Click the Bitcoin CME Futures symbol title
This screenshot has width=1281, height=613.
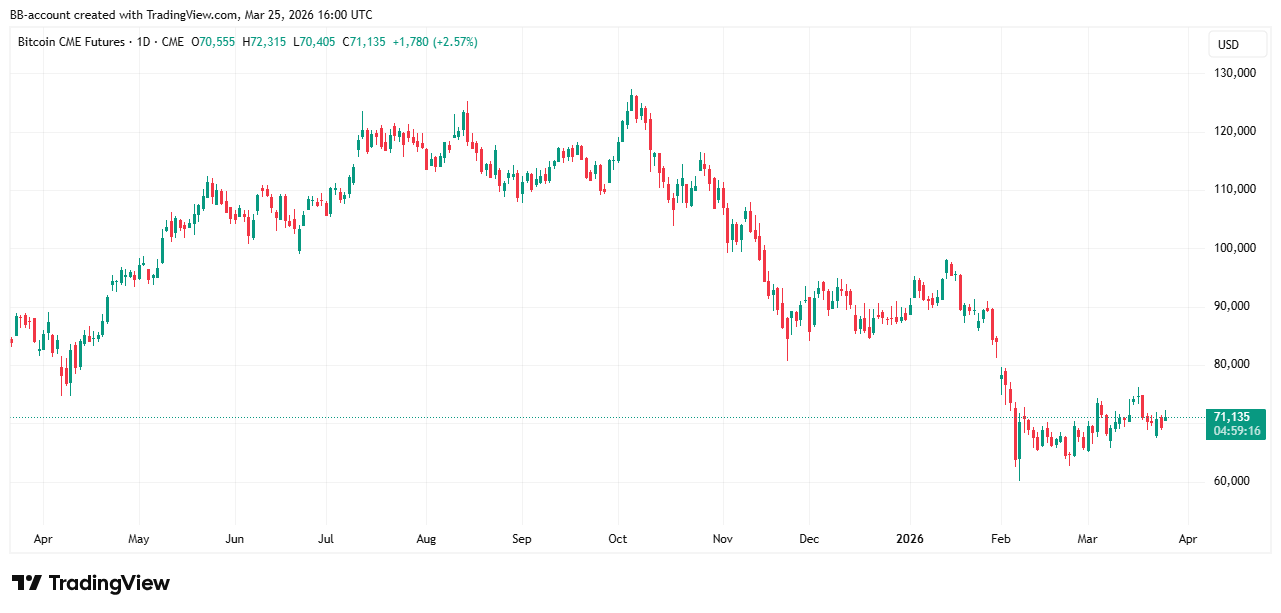pyautogui.click(x=70, y=42)
